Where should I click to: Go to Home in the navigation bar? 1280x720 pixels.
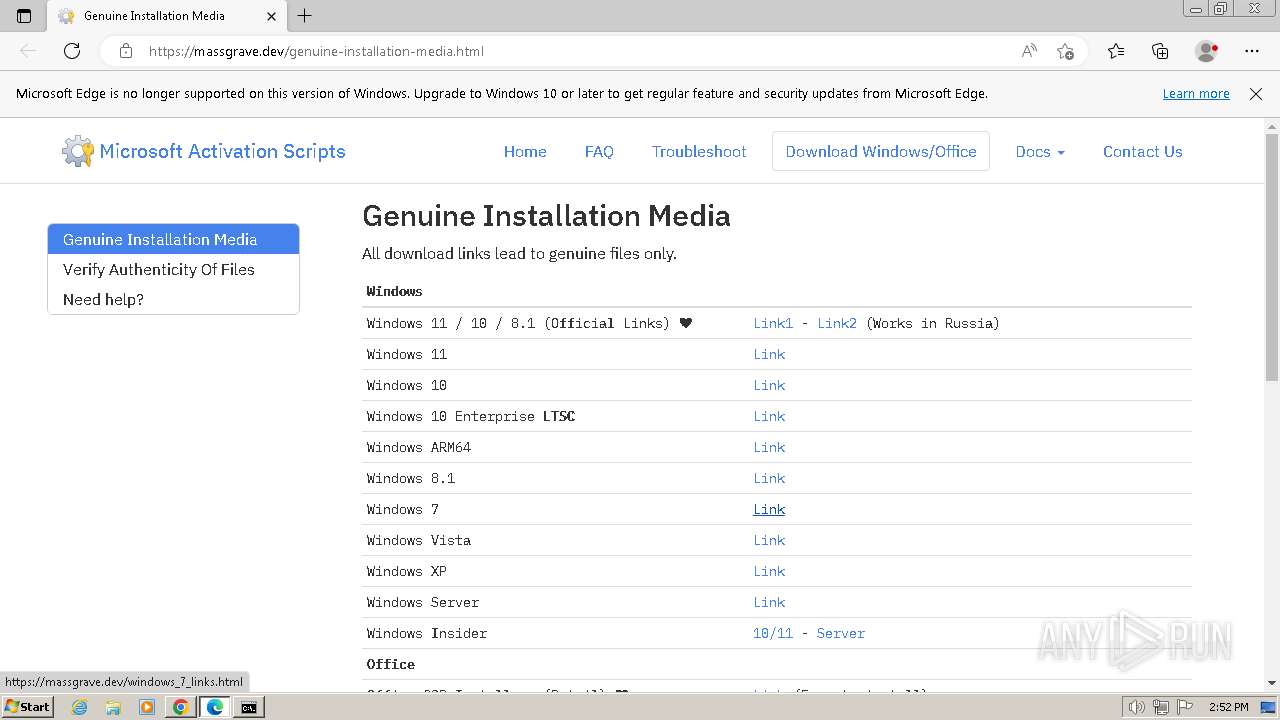[x=525, y=152]
